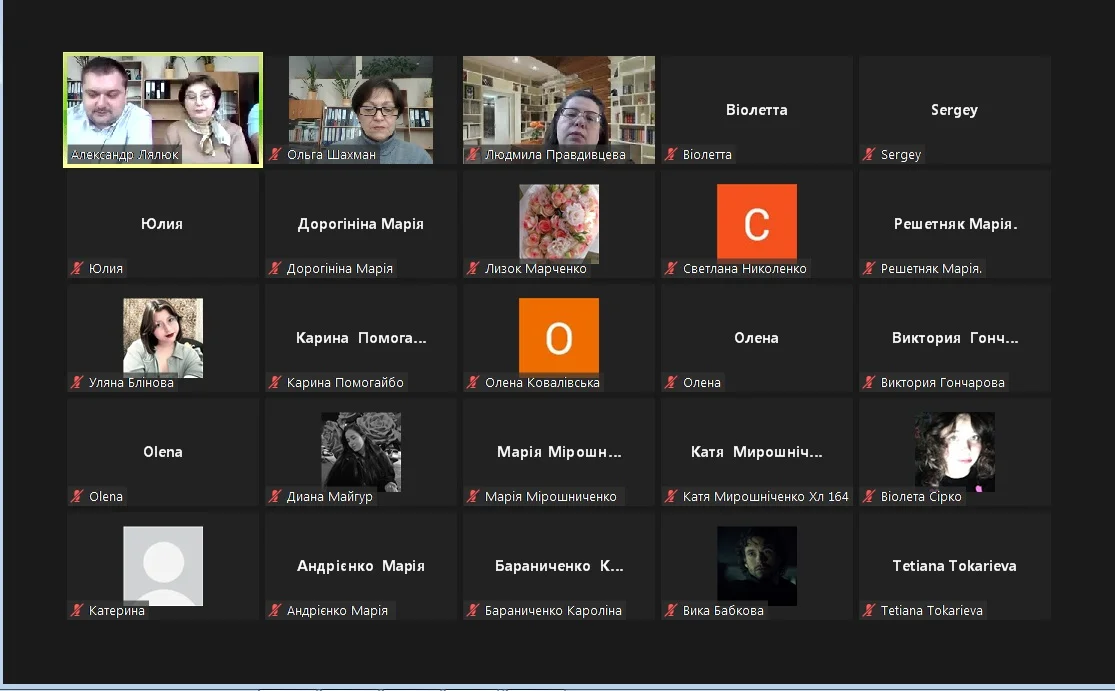Click the Бараниченко Кароліна name label

tap(553, 610)
